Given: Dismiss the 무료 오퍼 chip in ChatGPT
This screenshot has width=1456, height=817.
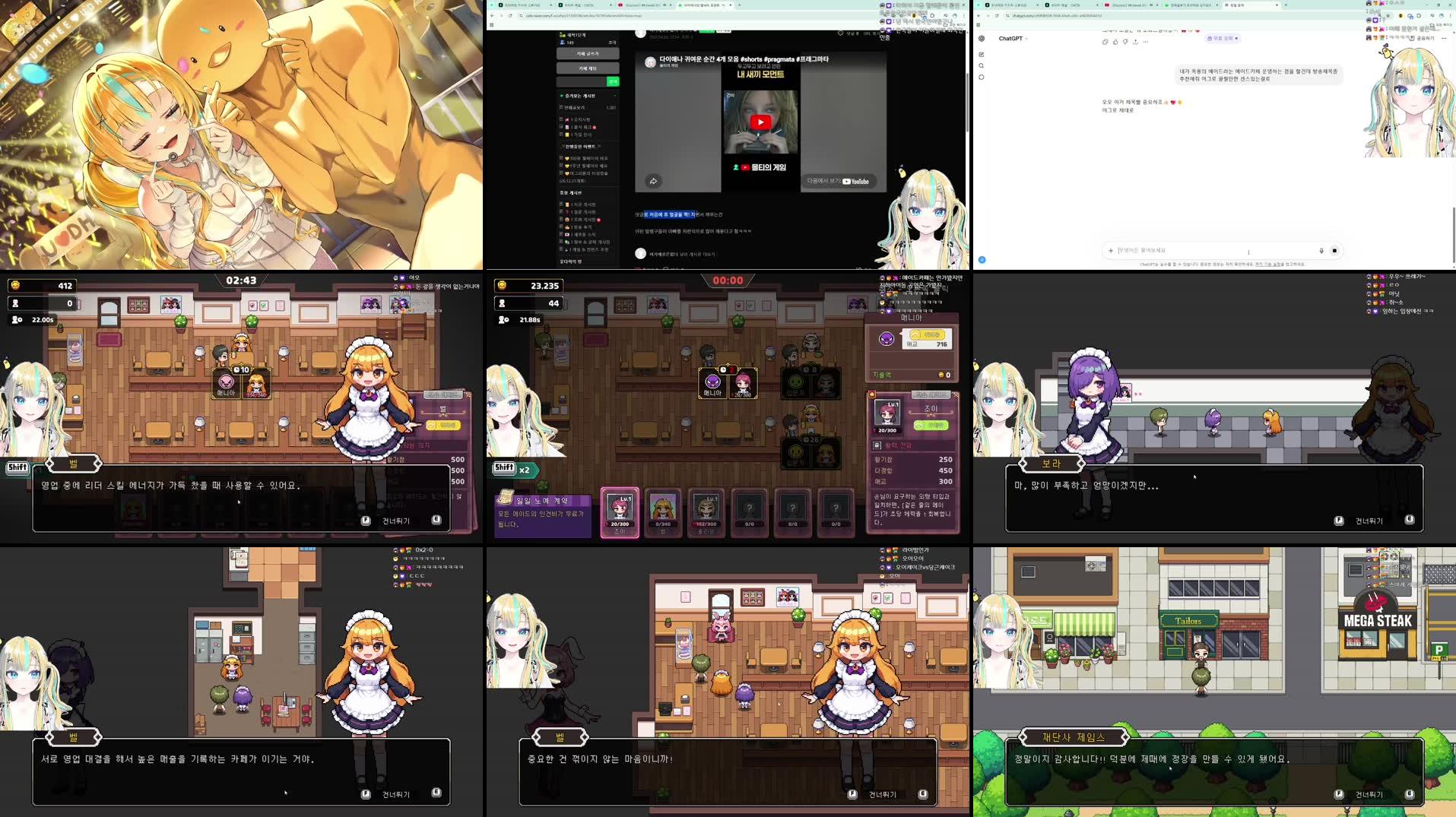Looking at the screenshot, I should pyautogui.click(x=1236, y=38).
